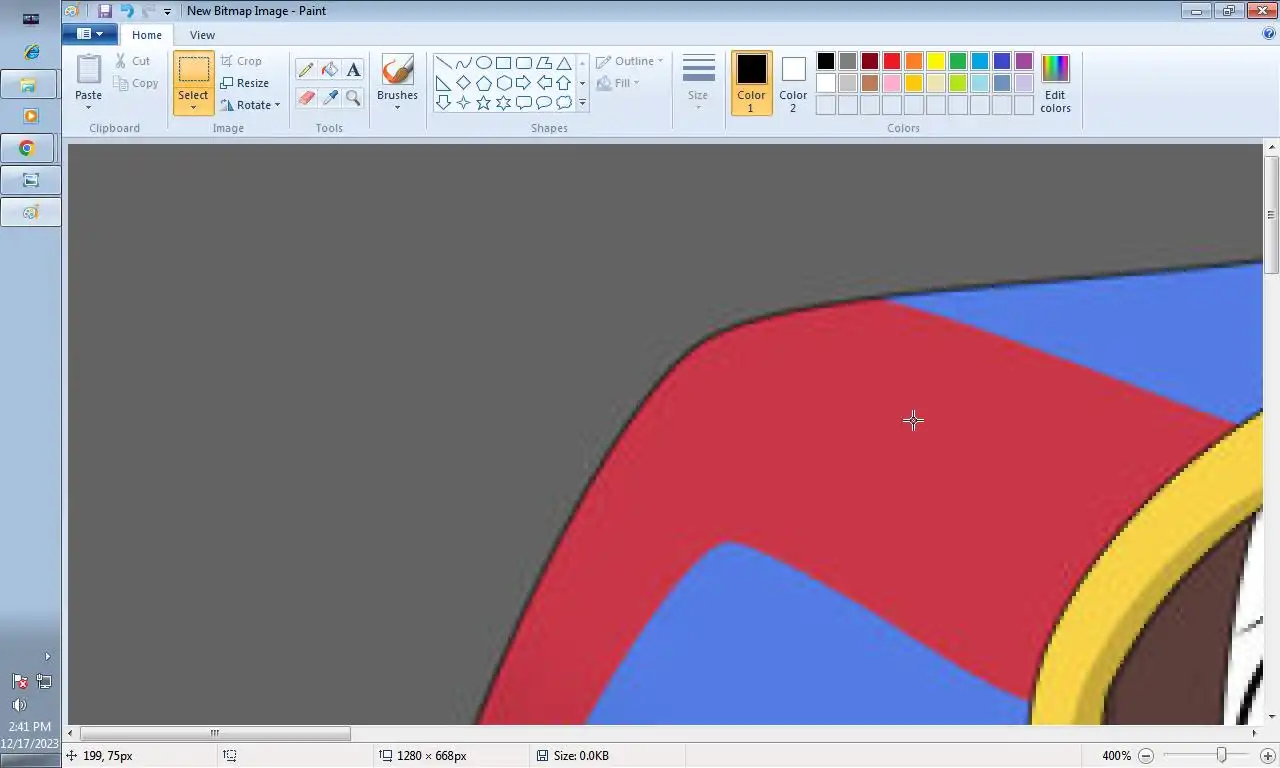The width and height of the screenshot is (1280, 768).
Task: Select the Eraser tool
Action: 306,98
